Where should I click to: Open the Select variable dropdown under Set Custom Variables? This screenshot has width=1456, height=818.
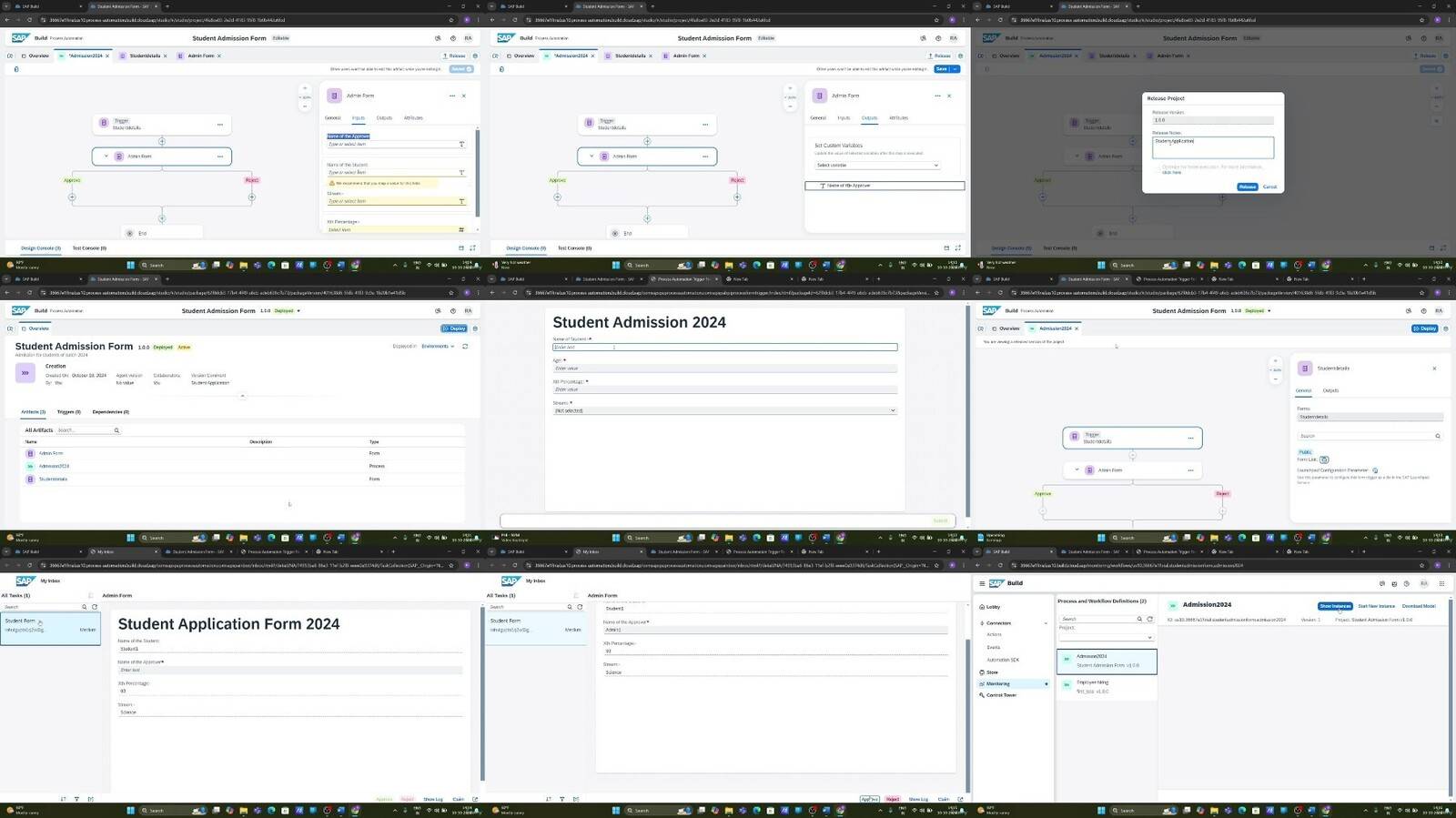pyautogui.click(x=876, y=165)
